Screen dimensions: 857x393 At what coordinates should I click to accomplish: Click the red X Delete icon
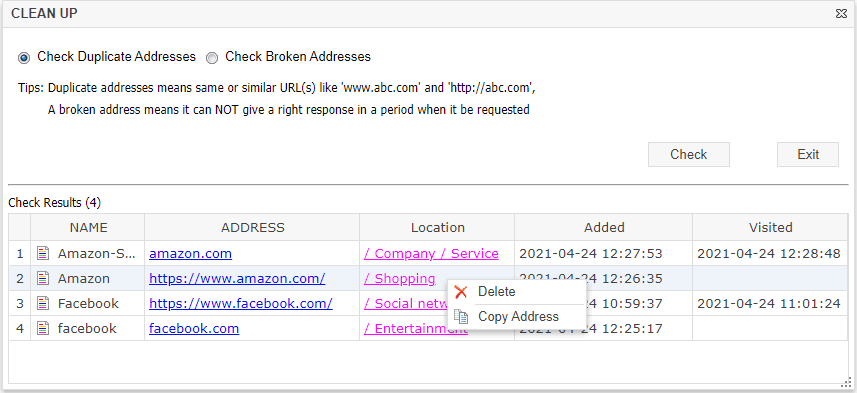point(461,292)
